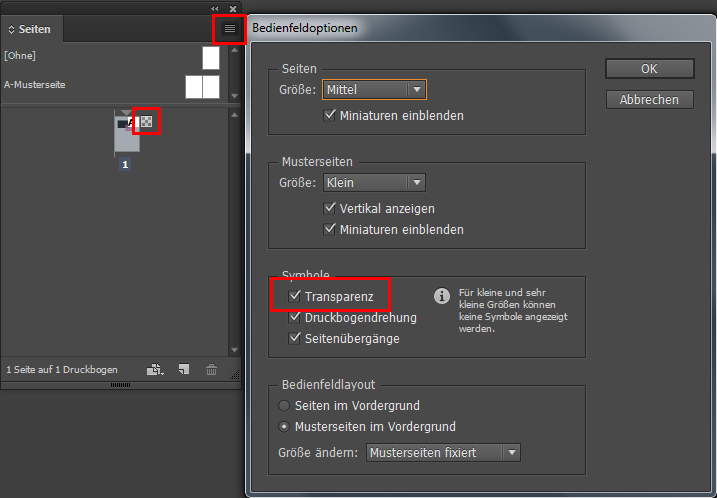Open the Musterseiten Größe dropdown set to Klein
Screen dimensions: 717x498
[375, 183]
